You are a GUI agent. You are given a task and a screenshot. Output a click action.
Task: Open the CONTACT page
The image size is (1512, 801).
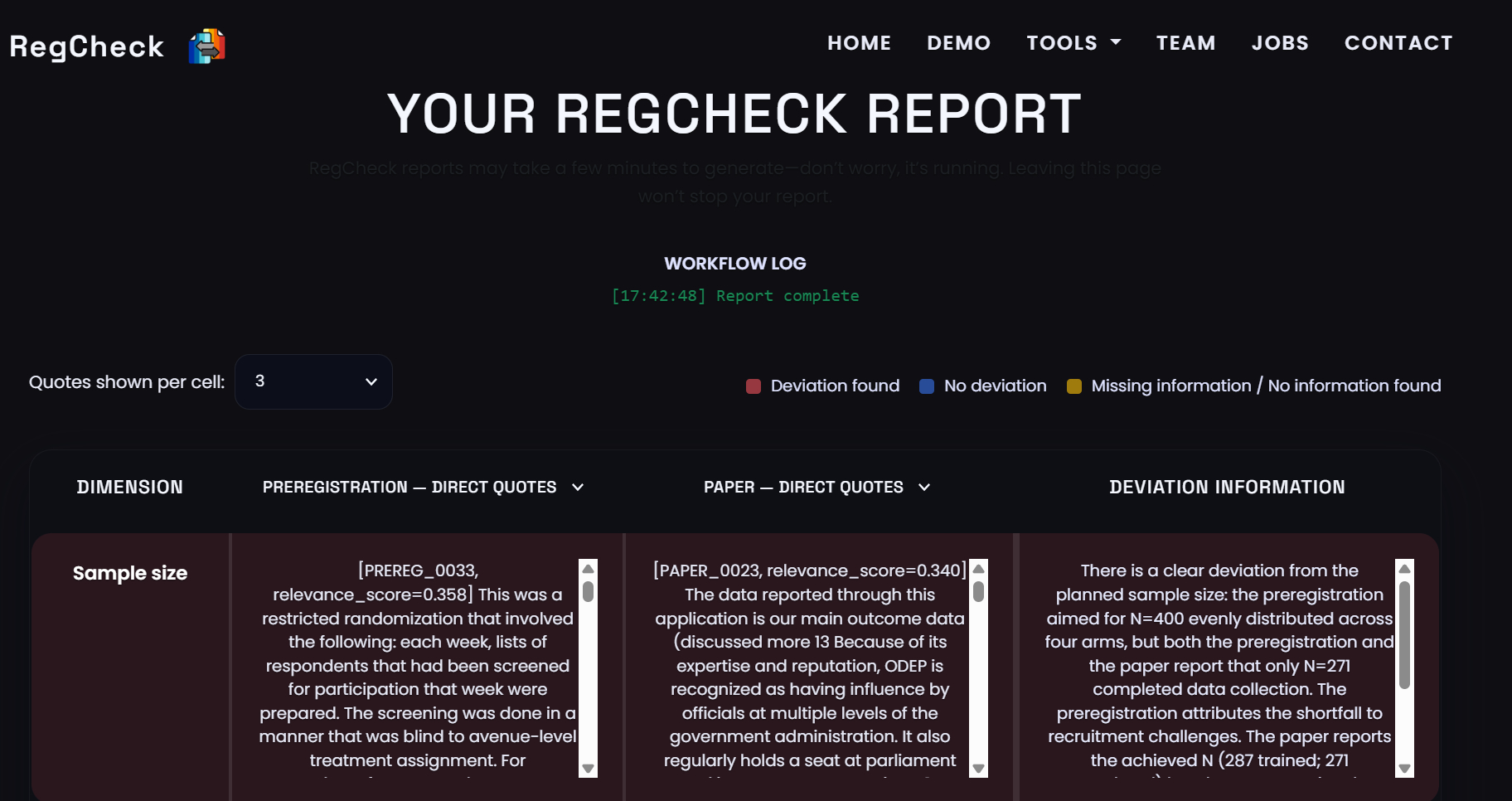point(1398,43)
